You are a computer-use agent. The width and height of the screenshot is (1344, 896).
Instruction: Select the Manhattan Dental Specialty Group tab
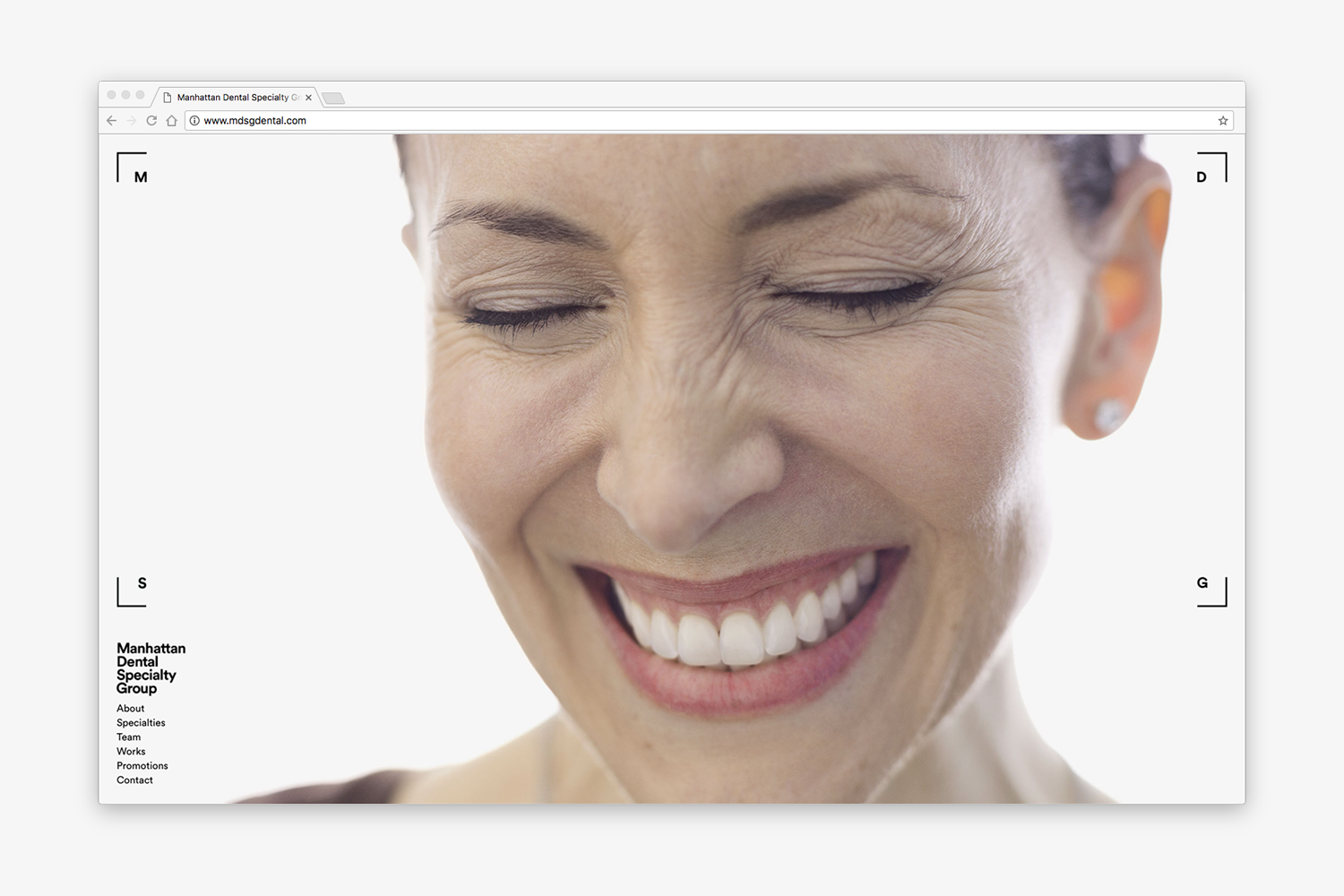point(238,97)
